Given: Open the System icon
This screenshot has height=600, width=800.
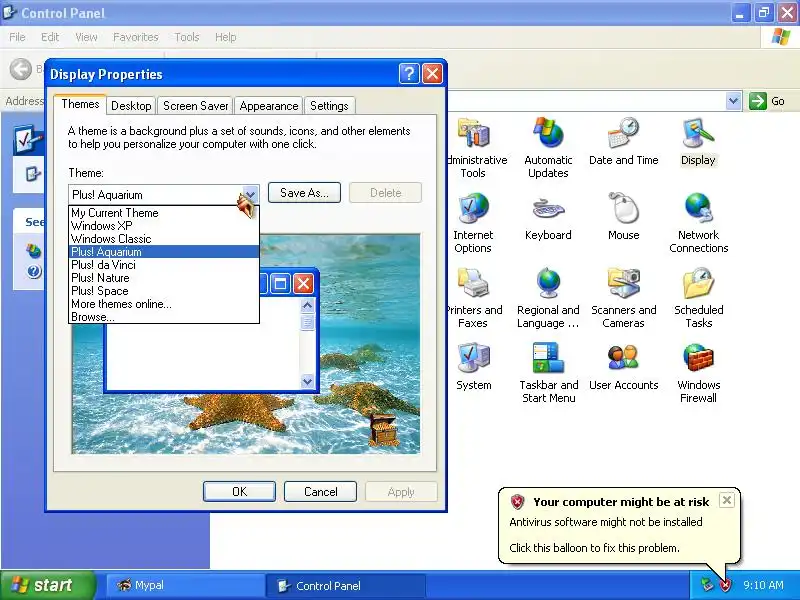Looking at the screenshot, I should (474, 358).
